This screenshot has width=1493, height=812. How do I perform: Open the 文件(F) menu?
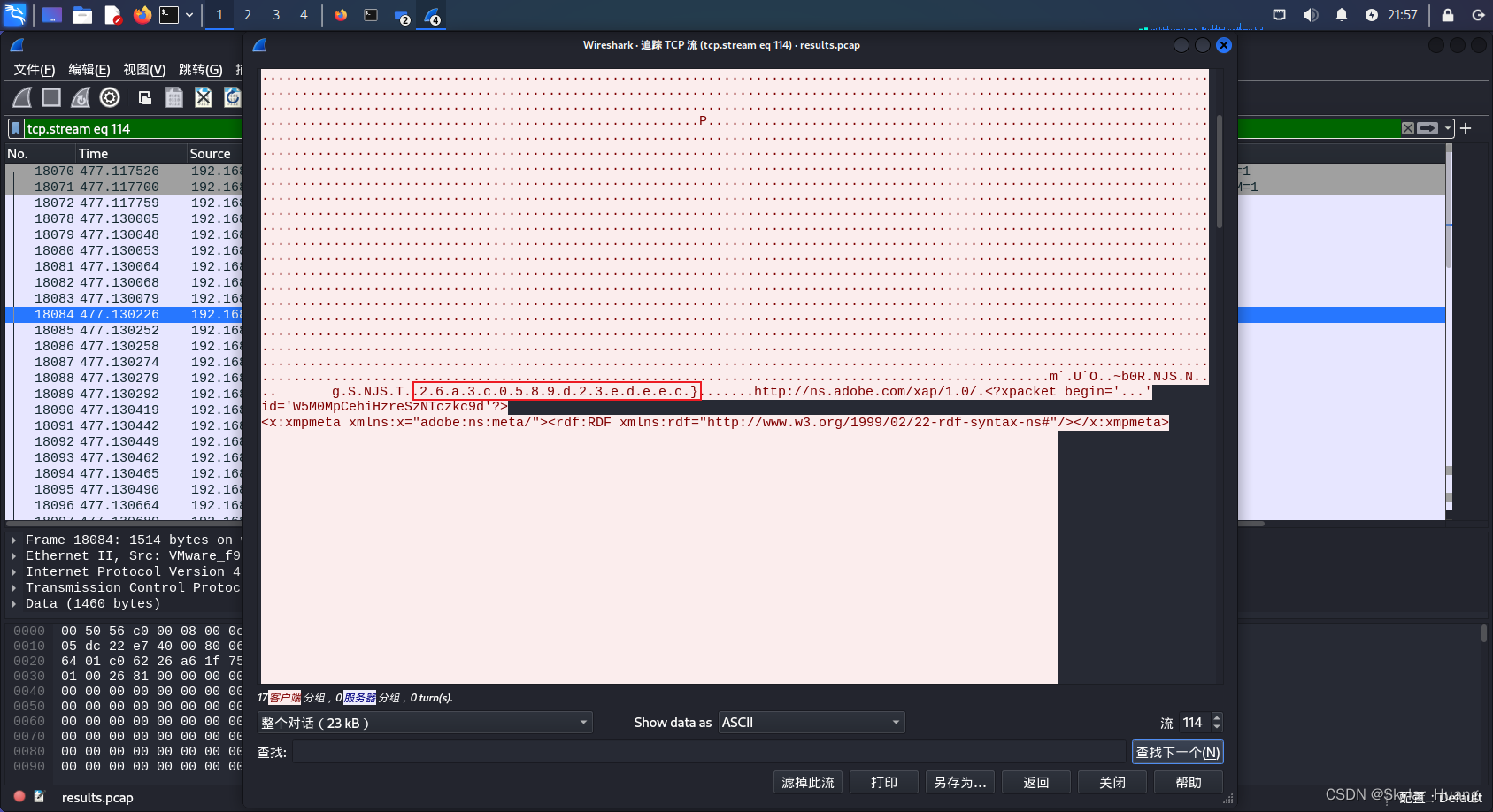(x=34, y=70)
